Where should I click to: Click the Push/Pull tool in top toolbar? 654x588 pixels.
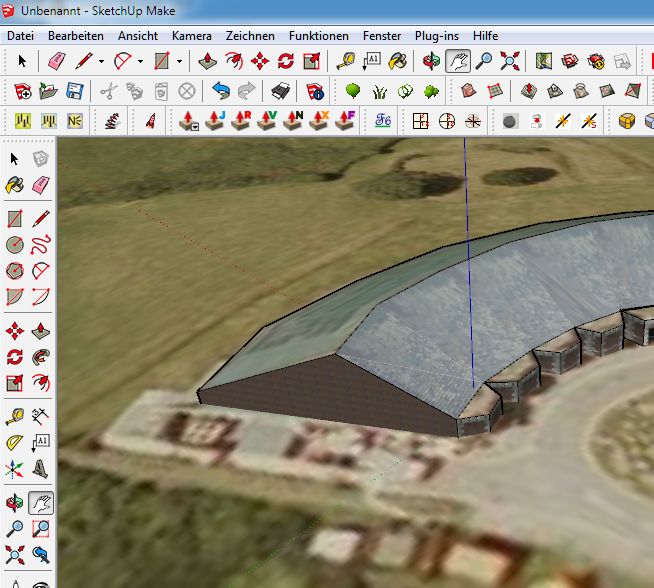click(208, 61)
